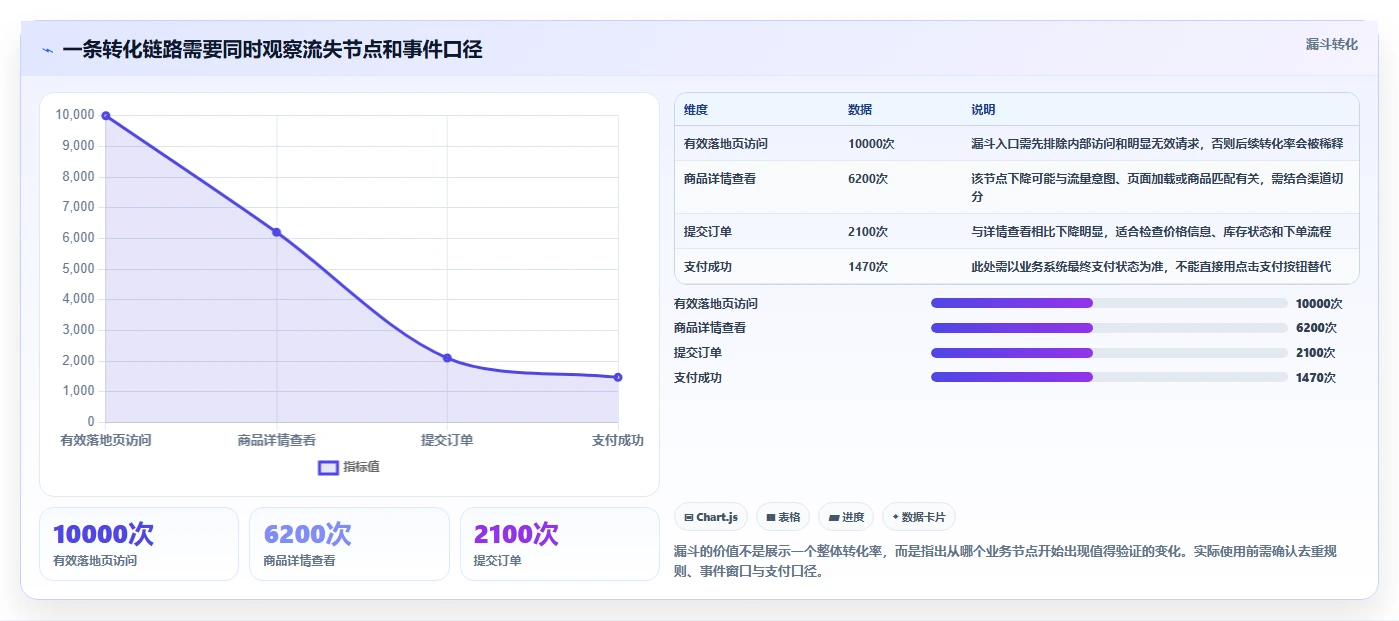Click the 6200次 data card
This screenshot has width=1399, height=621.
pyautogui.click(x=349, y=544)
